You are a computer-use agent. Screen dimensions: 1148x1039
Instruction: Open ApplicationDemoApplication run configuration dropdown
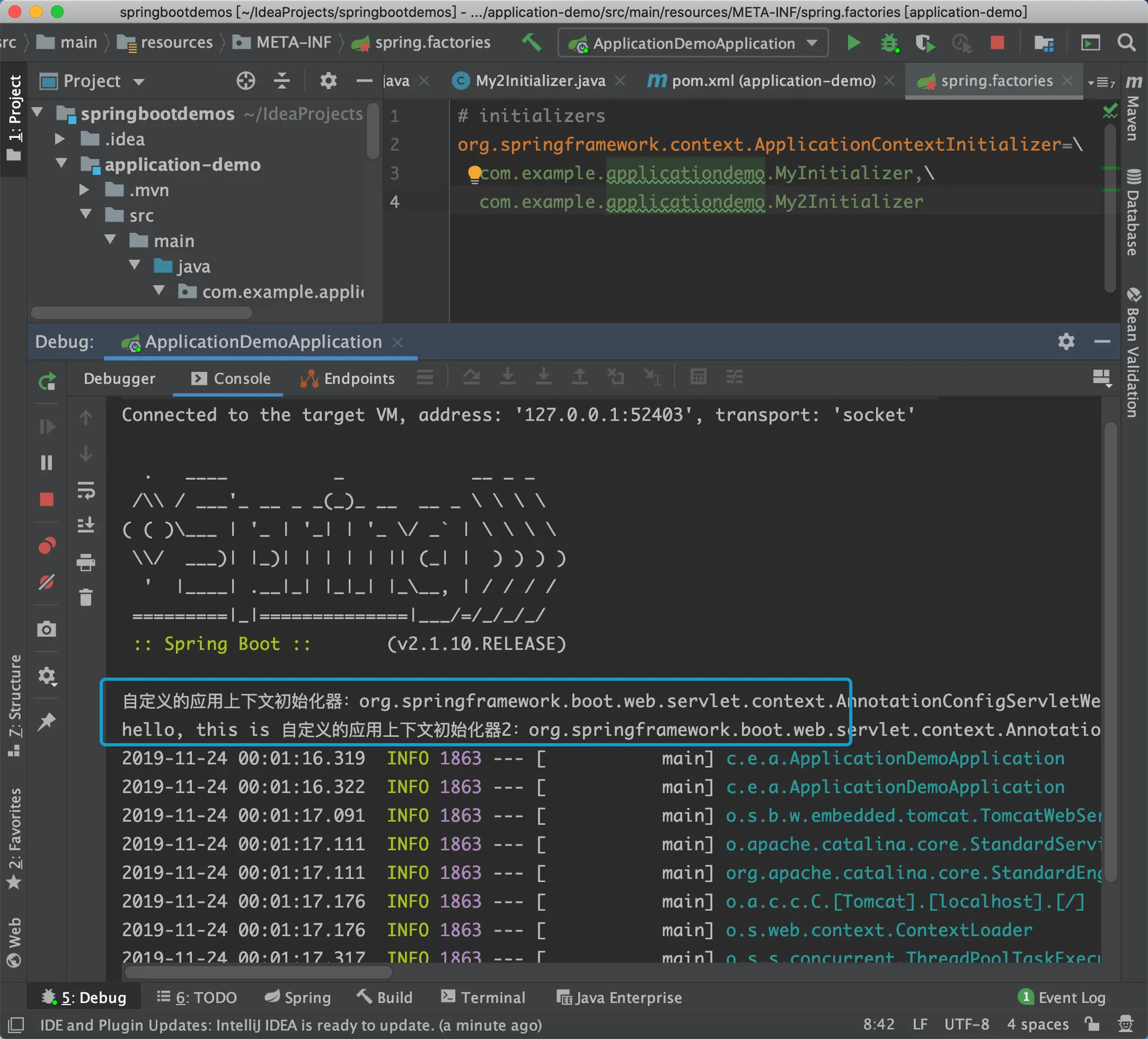[x=693, y=43]
